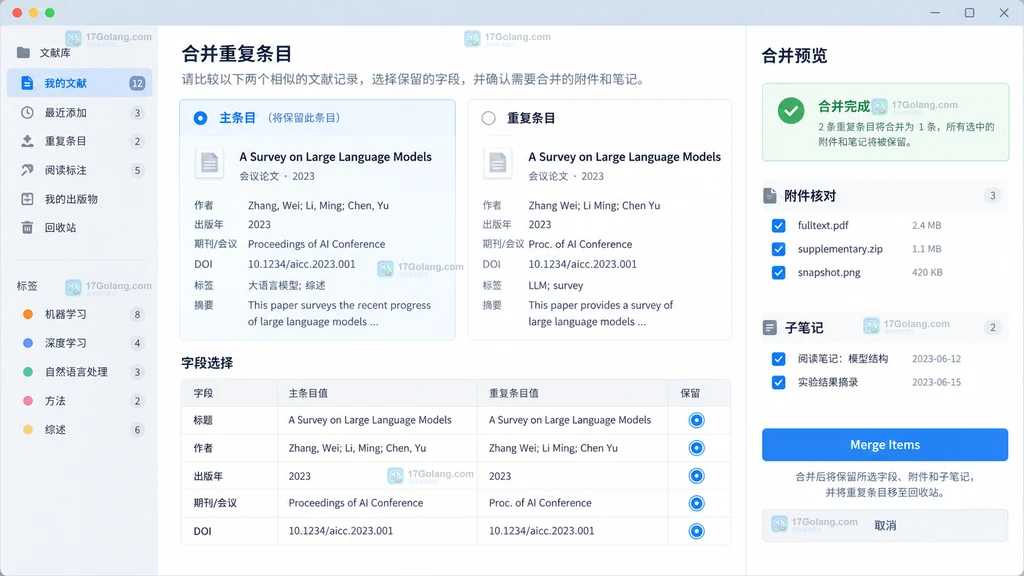Click the 取消 button

click(885, 525)
